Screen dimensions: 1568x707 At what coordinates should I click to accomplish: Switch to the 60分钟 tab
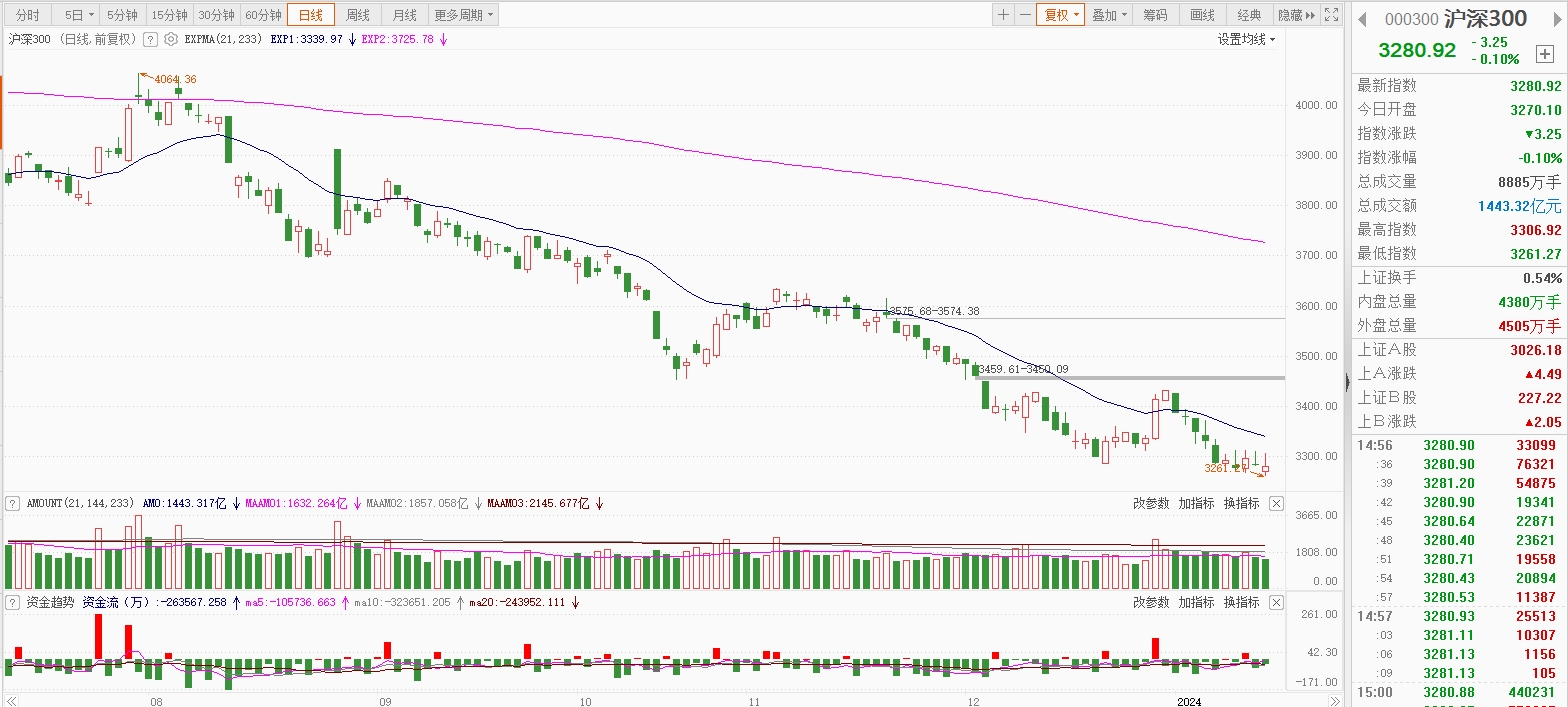click(x=263, y=15)
